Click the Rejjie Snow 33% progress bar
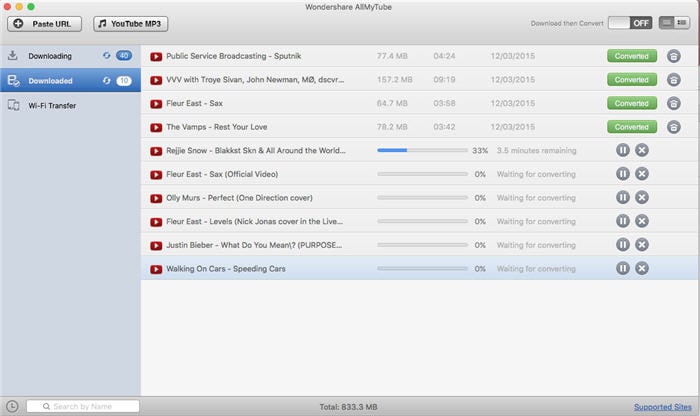Viewport: 700px width, 416px height. pos(422,150)
